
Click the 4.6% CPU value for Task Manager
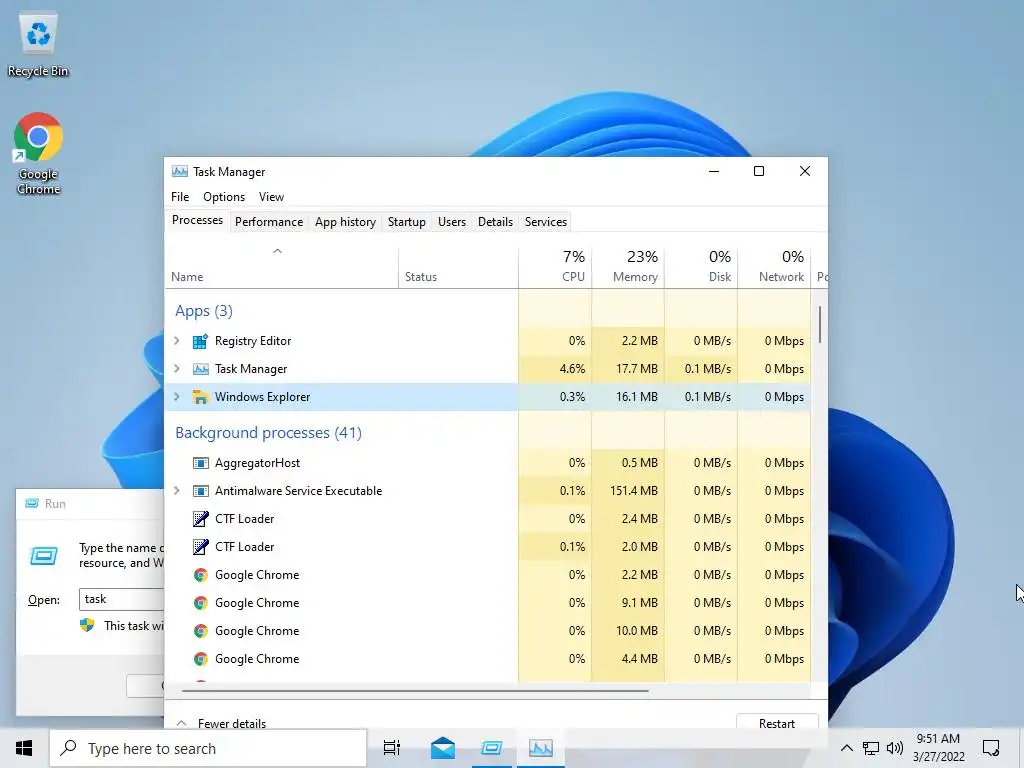[572, 369]
